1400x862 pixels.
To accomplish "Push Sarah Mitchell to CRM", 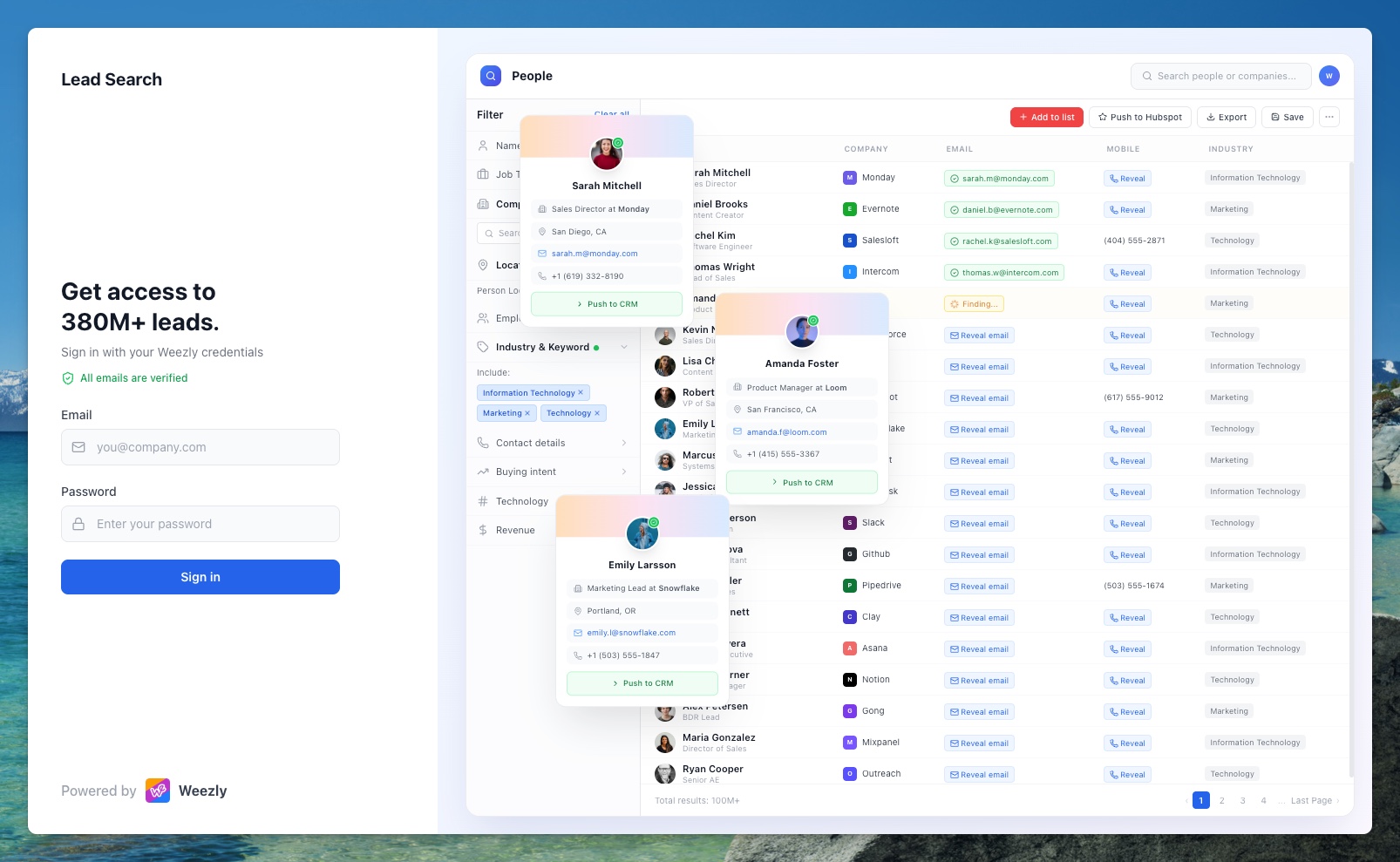I will 607,304.
